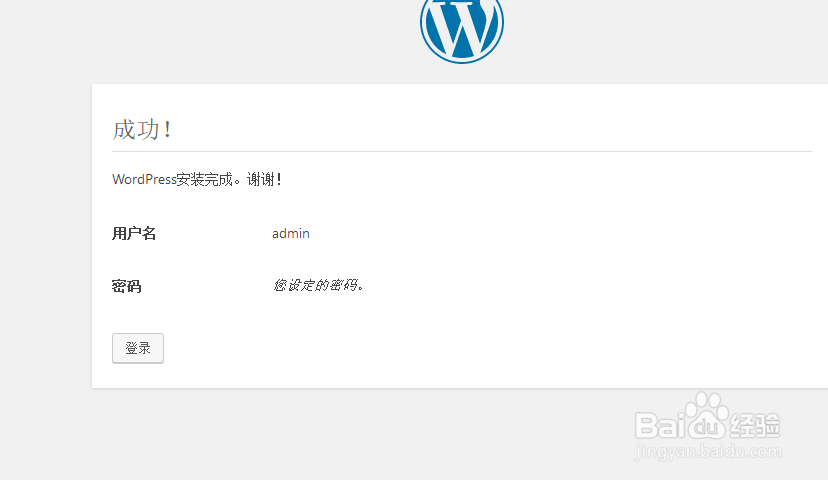Viewport: 828px width, 480px height.
Task: Click the word WordPress in install message
Action: pos(144,180)
